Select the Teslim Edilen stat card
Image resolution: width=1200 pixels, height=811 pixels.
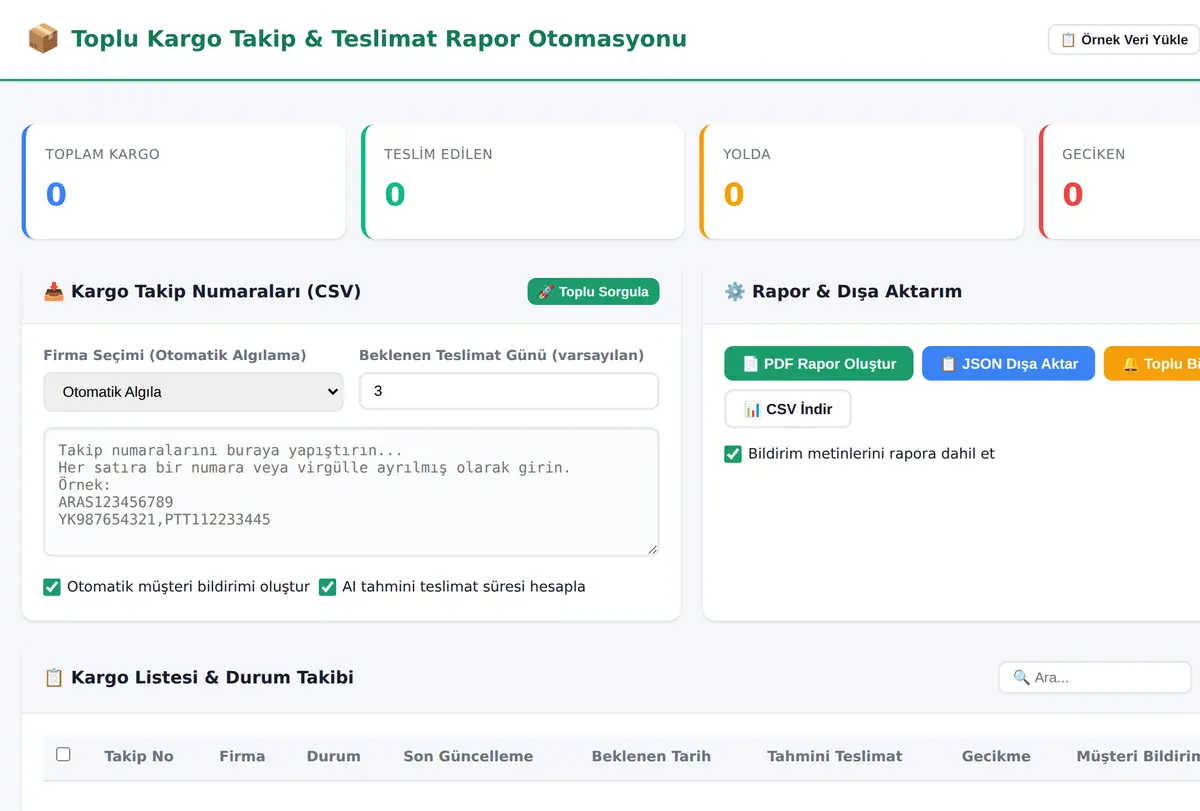point(523,182)
